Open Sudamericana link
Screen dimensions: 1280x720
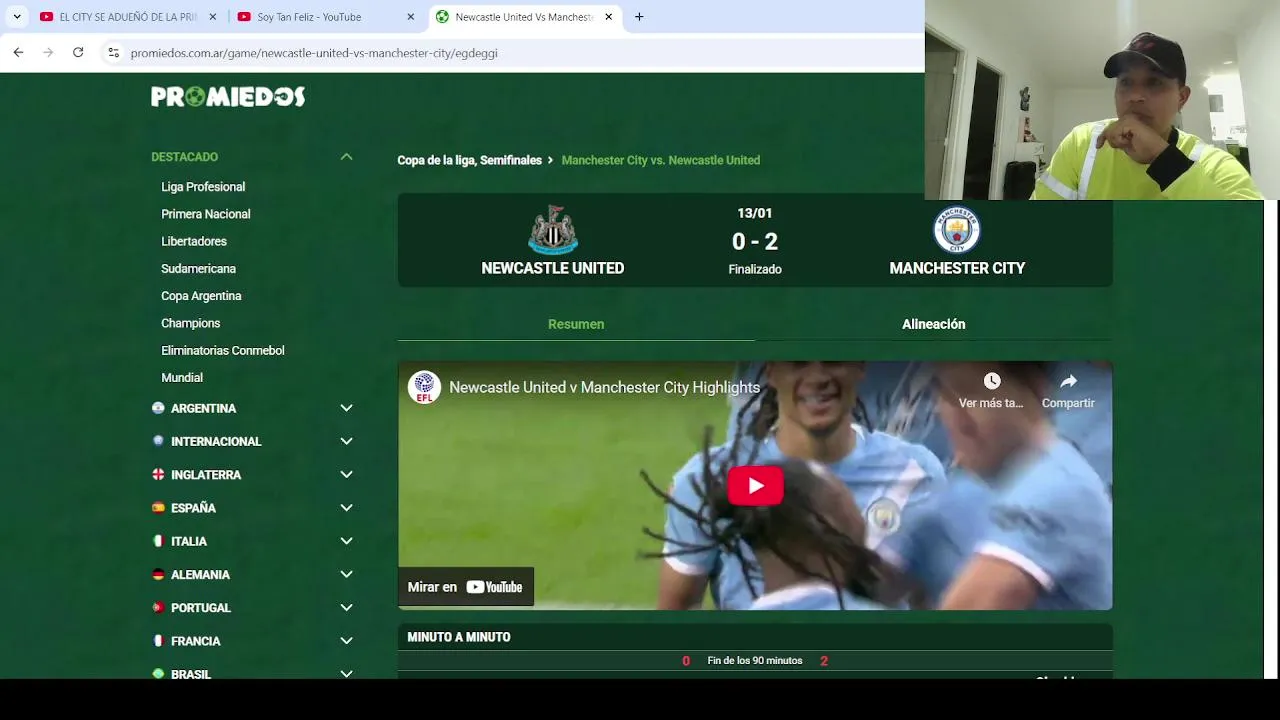coord(198,269)
